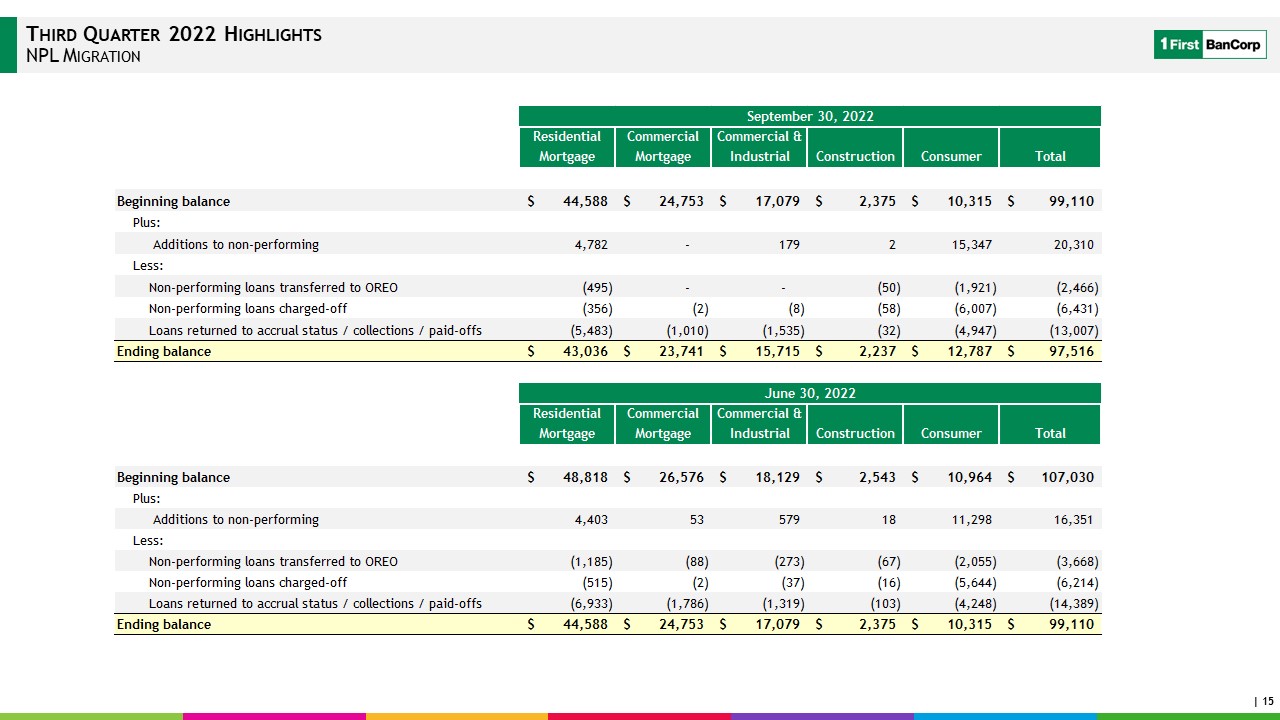Click June total additions value 16,351
The width and height of the screenshot is (1280, 720).
1071,520
